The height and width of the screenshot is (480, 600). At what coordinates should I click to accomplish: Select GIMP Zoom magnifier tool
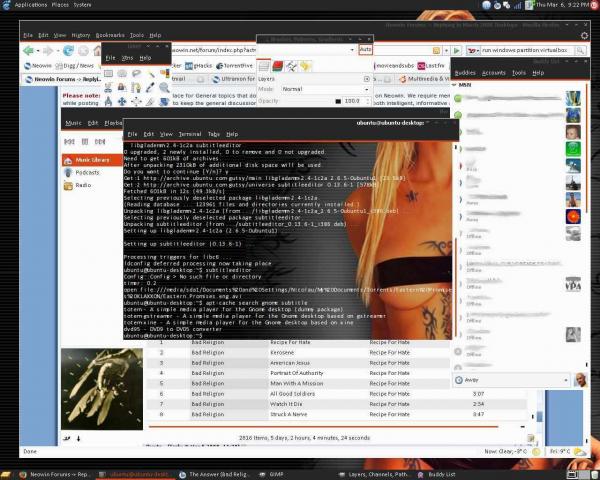tap(165, 88)
